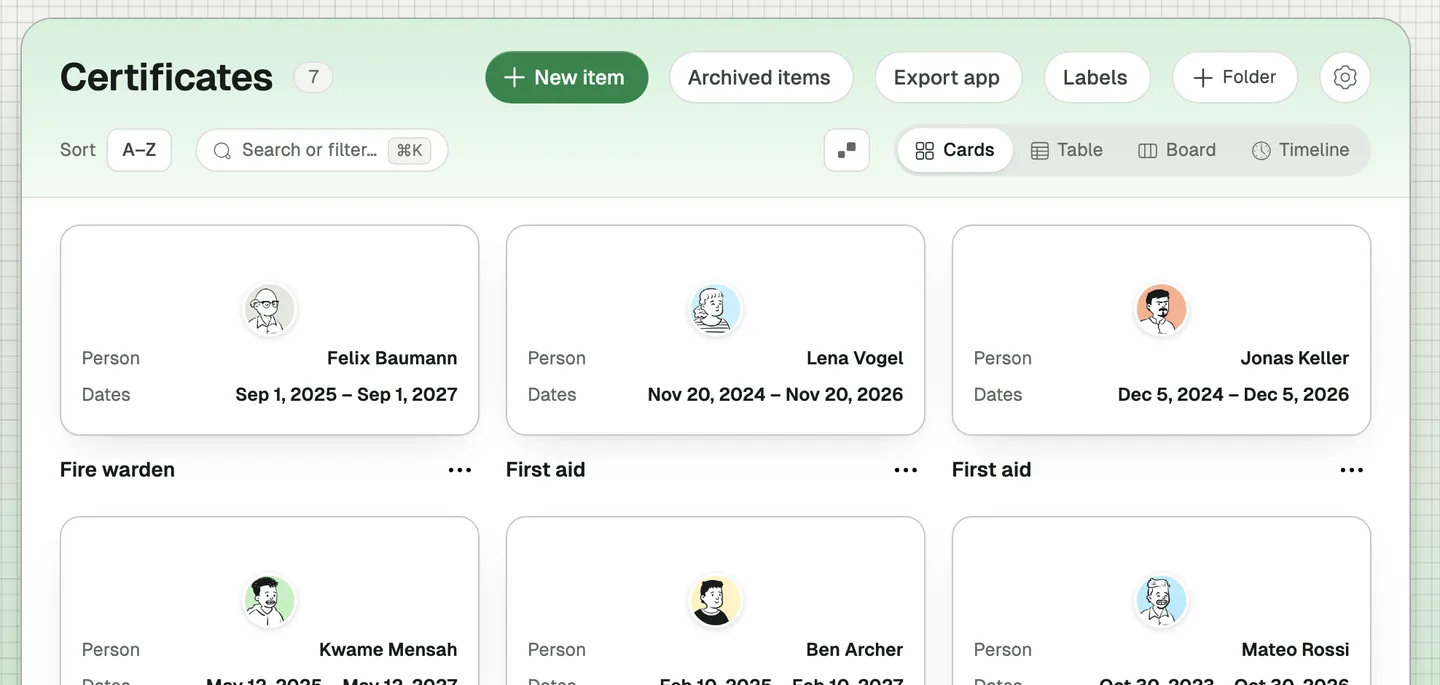Screen dimensions: 1440x685
Task: Click Ben Archer's avatar
Action: click(x=715, y=601)
